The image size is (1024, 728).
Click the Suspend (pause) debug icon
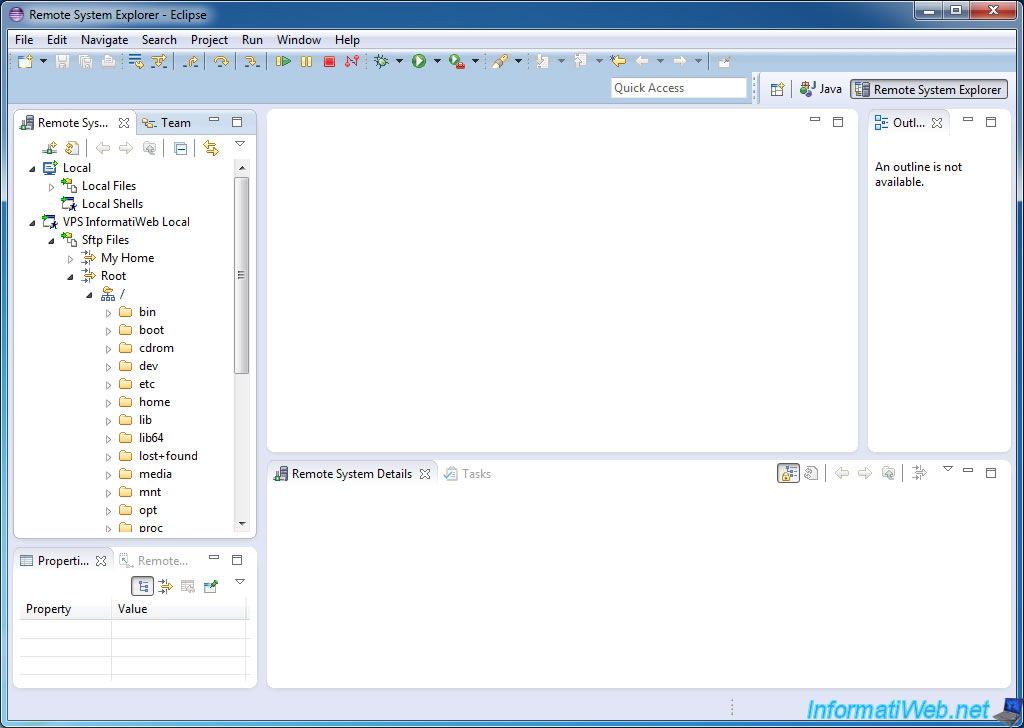(x=306, y=61)
